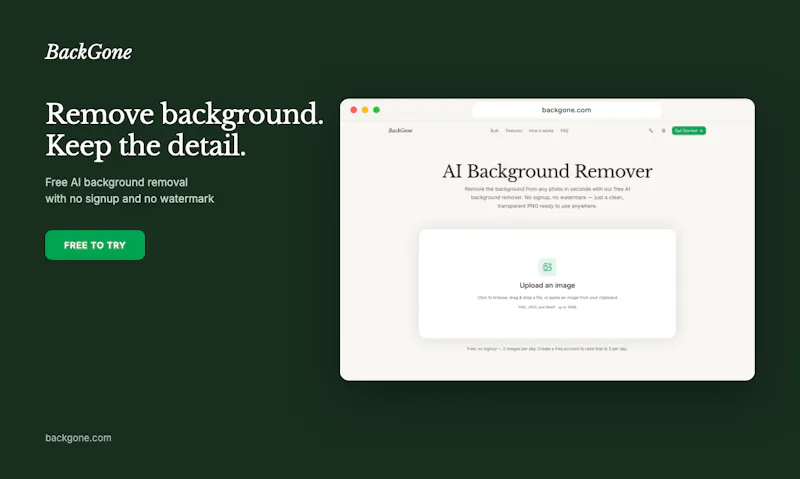
Task: Open the Bulk nav item
Action: [494, 131]
